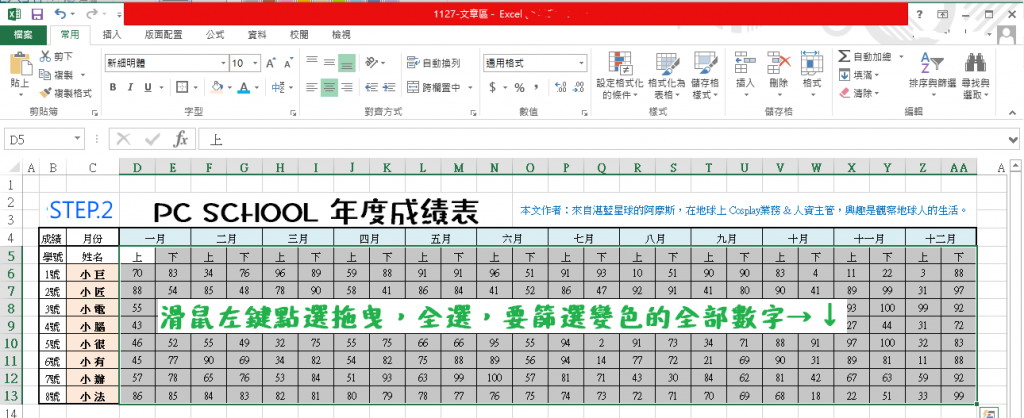Switch to the 檢視 View tab
The width and height of the screenshot is (1024, 418).
341,35
